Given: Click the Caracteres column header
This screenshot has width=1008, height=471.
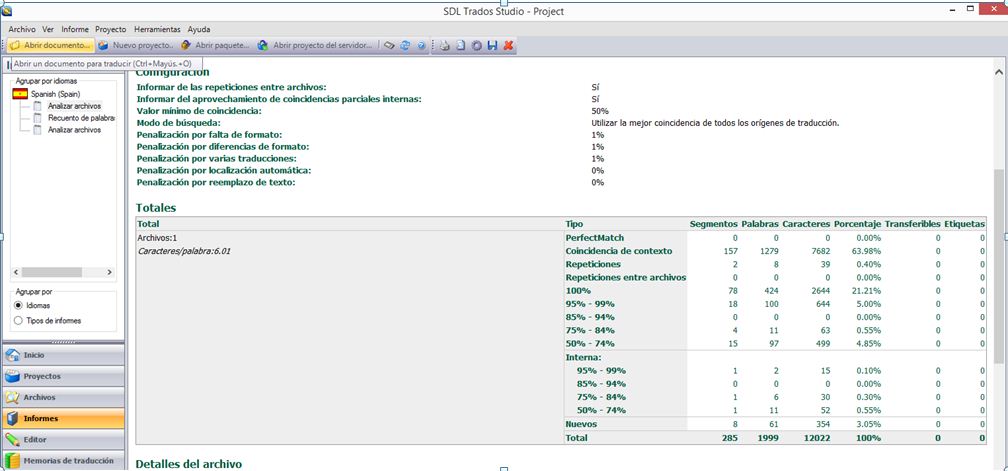Looking at the screenshot, I should click(806, 224).
